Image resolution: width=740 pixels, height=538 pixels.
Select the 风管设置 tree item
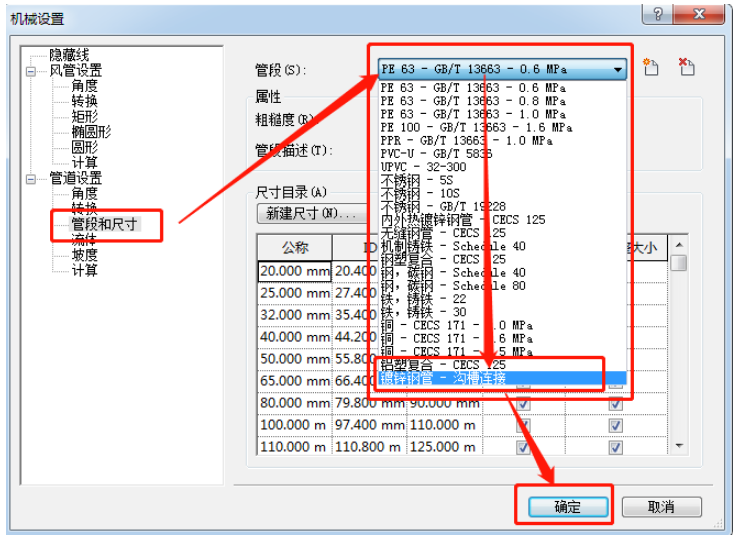coord(76,71)
